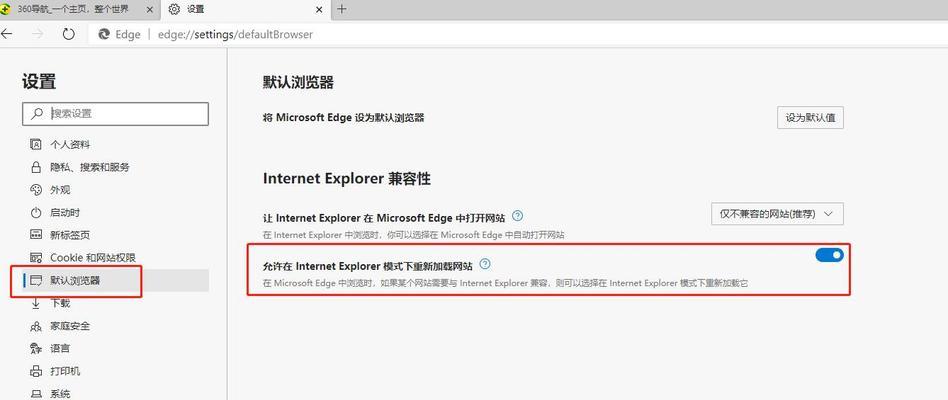Viewport: 948px width, 400px height.
Task: Reload the page with refresh icon
Action: [68, 34]
